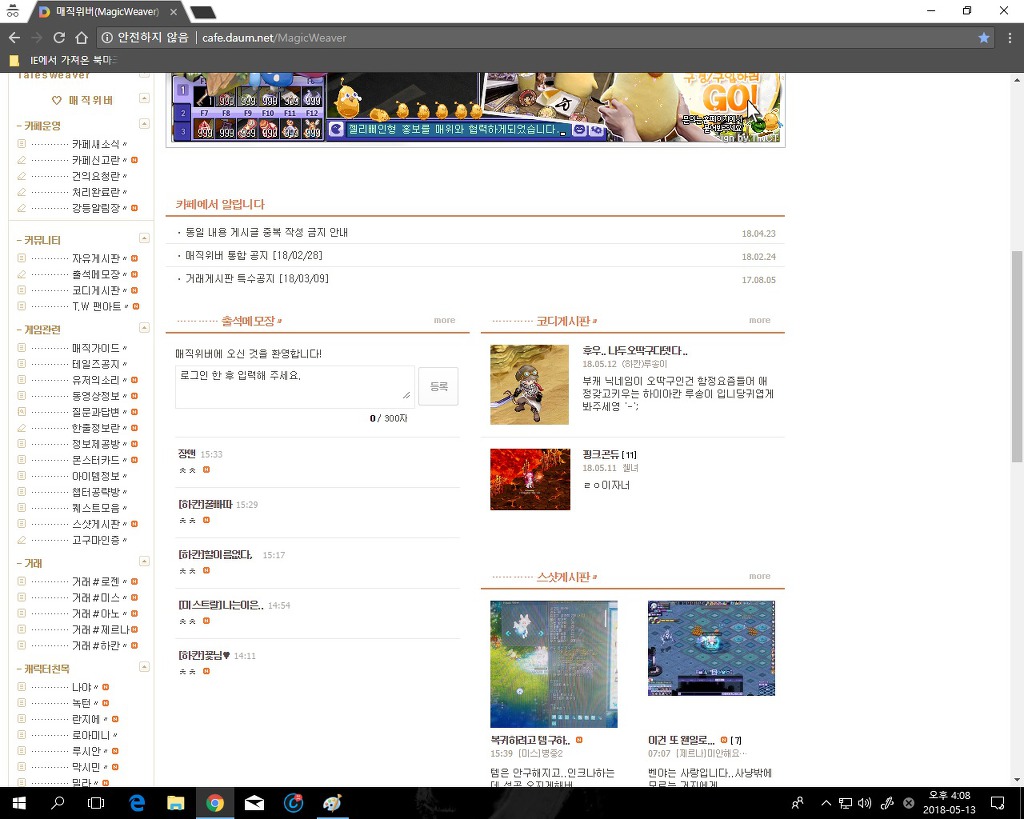Viewport: 1024px width, 819px height.
Task: Click the address bar URL
Action: pos(274,38)
